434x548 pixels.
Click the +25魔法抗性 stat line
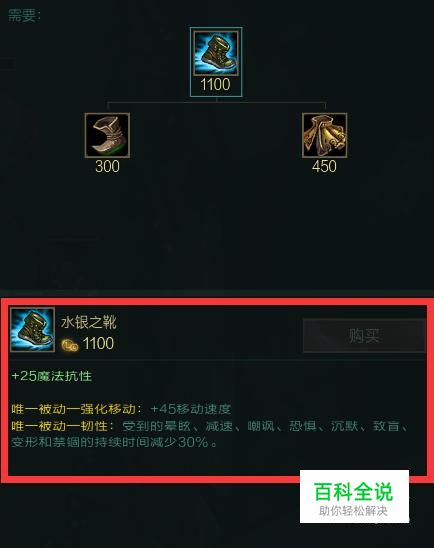52,376
